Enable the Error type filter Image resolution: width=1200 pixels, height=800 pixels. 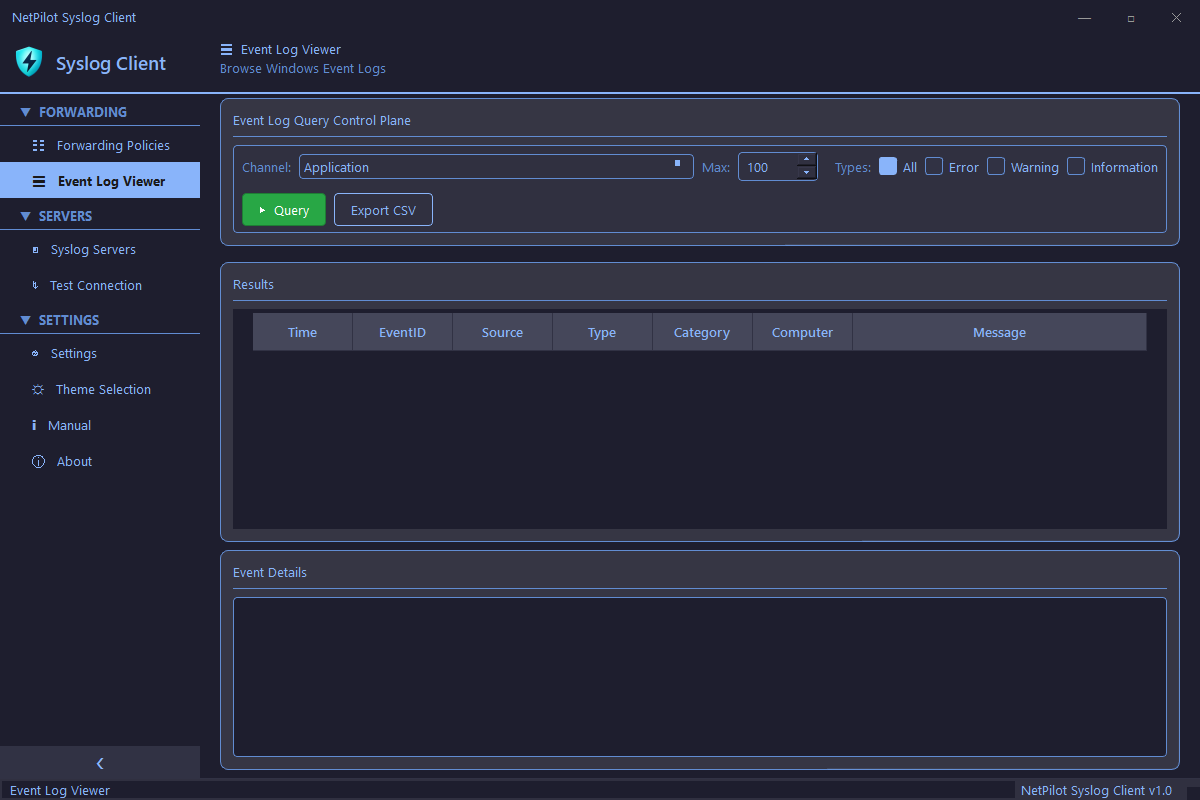pos(934,166)
